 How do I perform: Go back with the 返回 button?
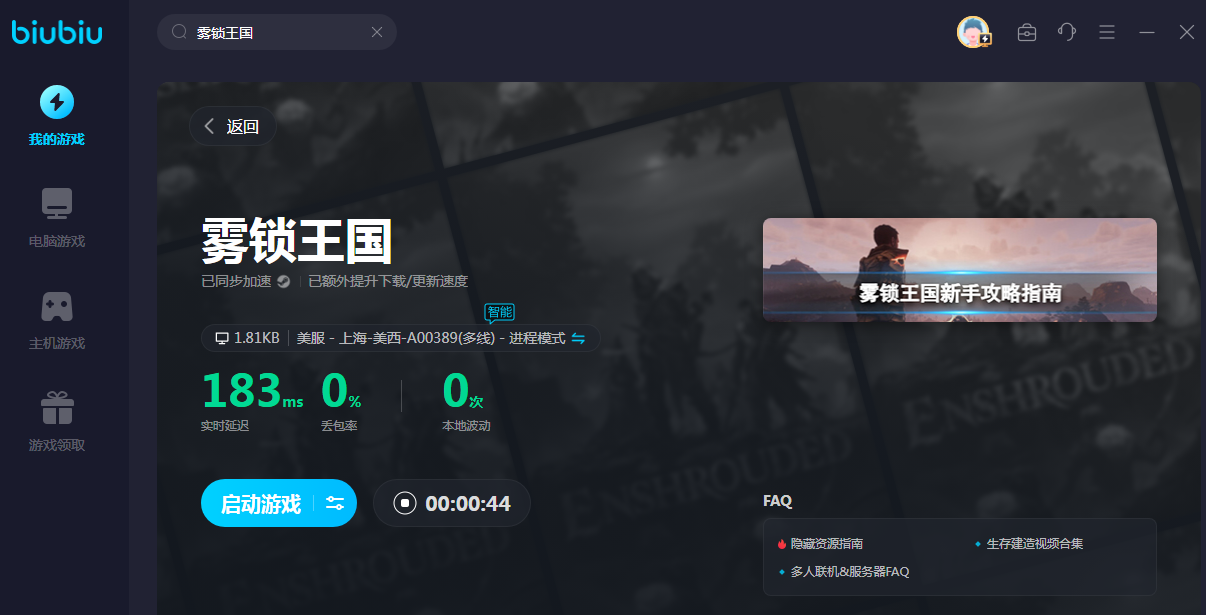coord(232,126)
